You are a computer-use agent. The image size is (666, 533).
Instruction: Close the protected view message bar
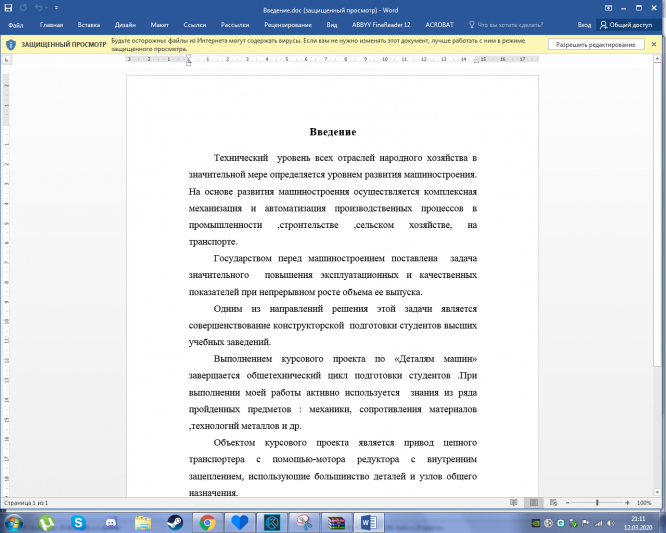(x=654, y=44)
